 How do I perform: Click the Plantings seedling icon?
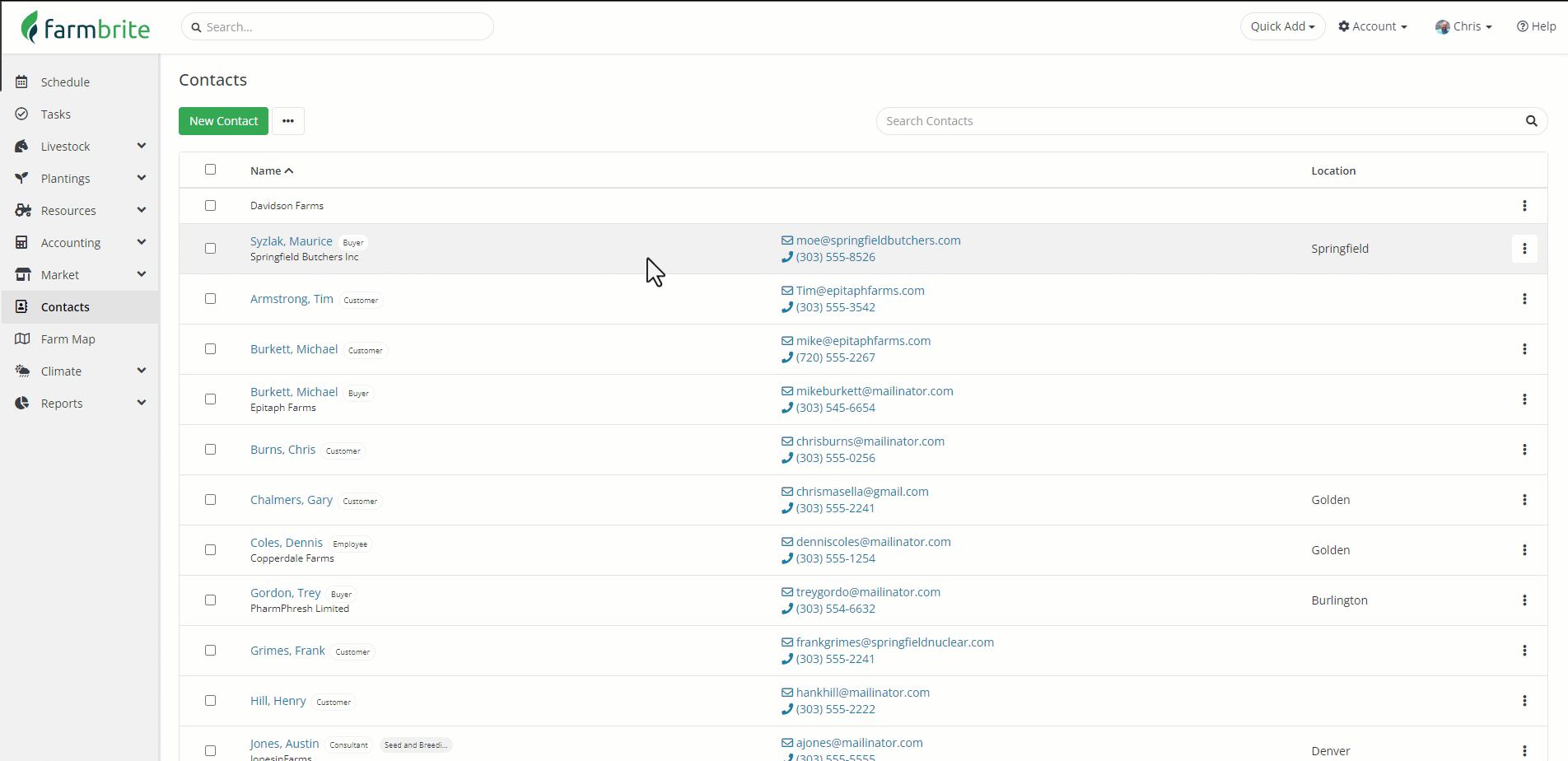pos(22,179)
